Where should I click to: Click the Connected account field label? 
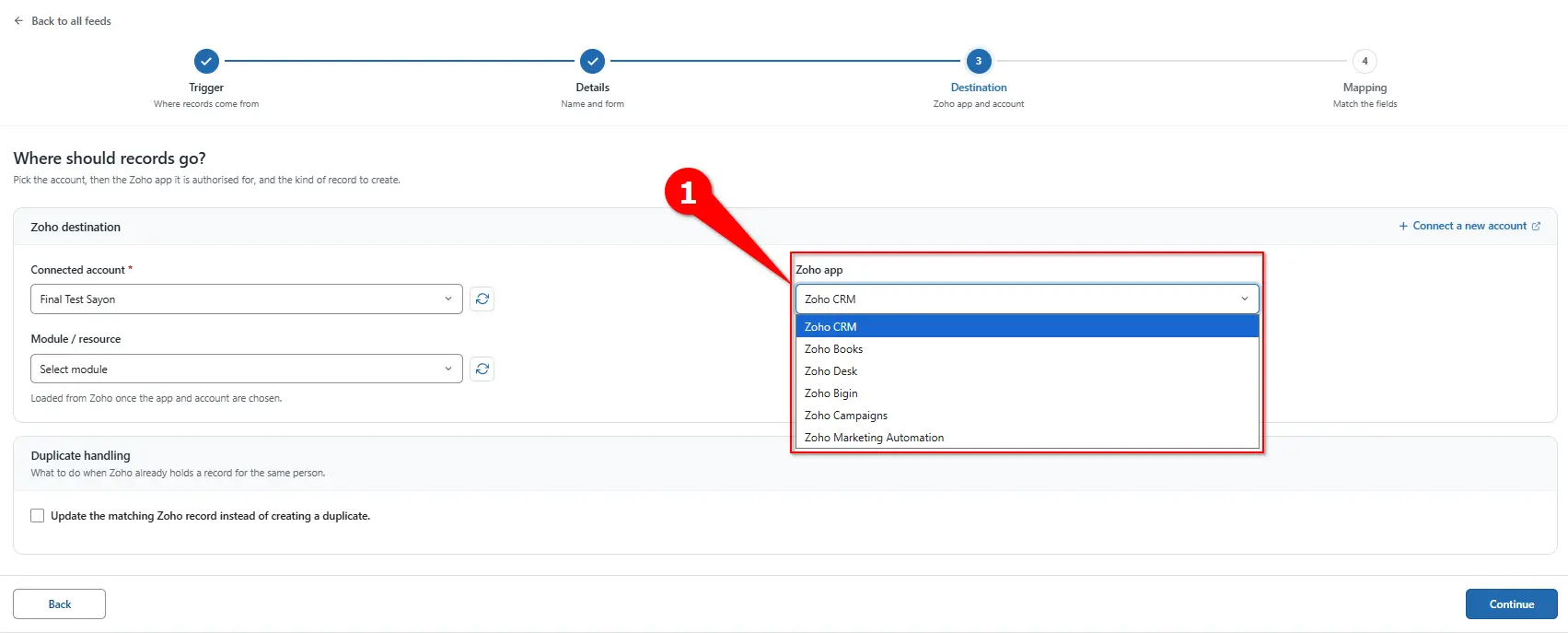pos(81,270)
